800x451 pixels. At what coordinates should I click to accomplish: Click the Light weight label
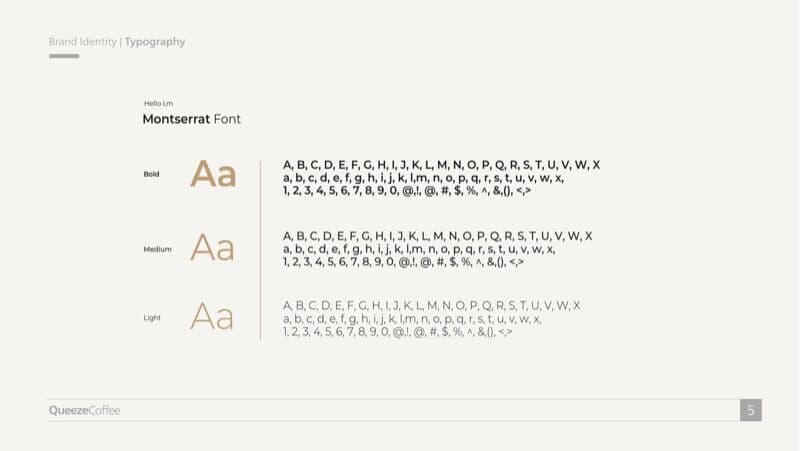pos(152,318)
